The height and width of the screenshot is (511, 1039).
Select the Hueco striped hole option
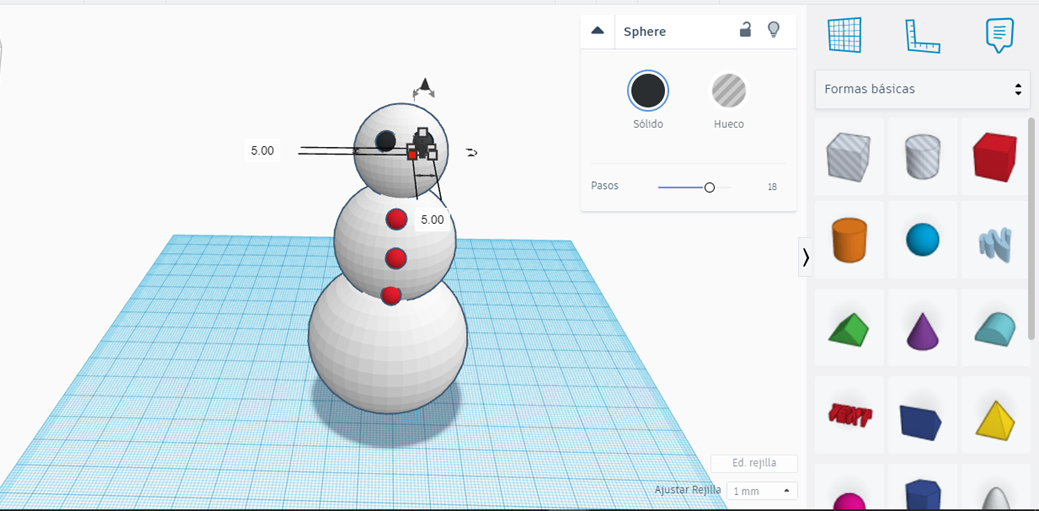click(x=729, y=91)
